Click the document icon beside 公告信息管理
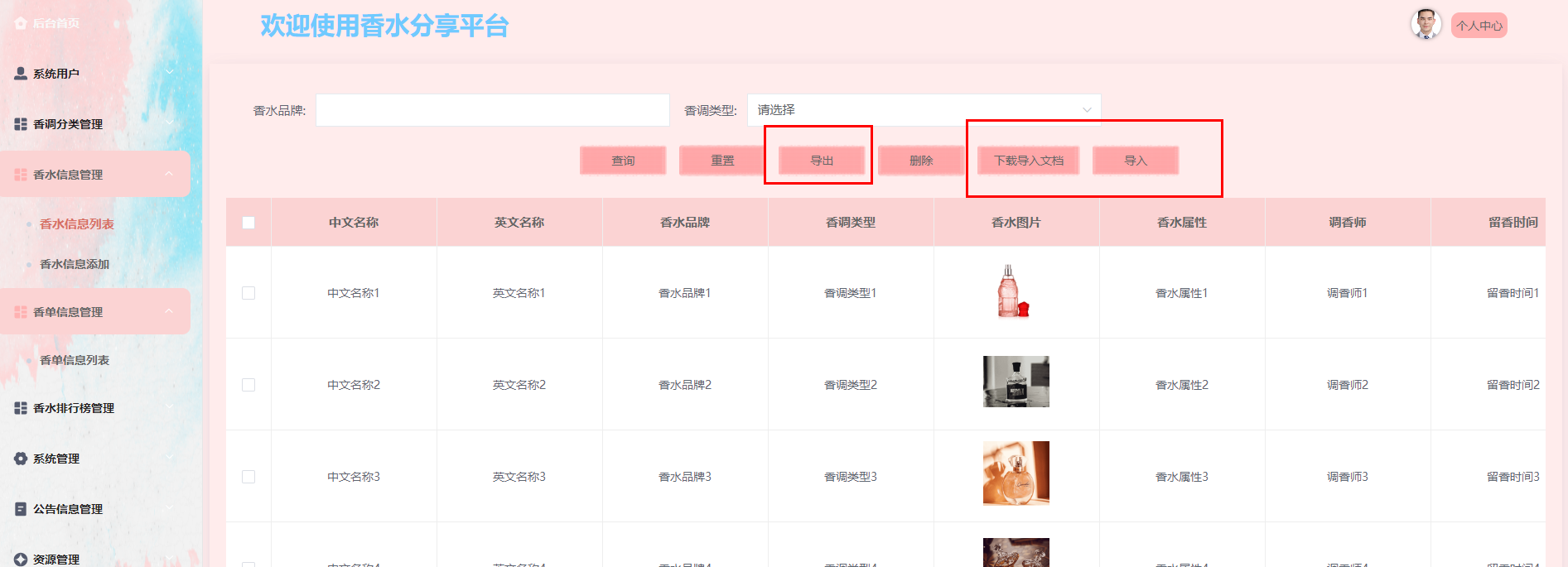This screenshot has width=1568, height=567. click(x=21, y=509)
